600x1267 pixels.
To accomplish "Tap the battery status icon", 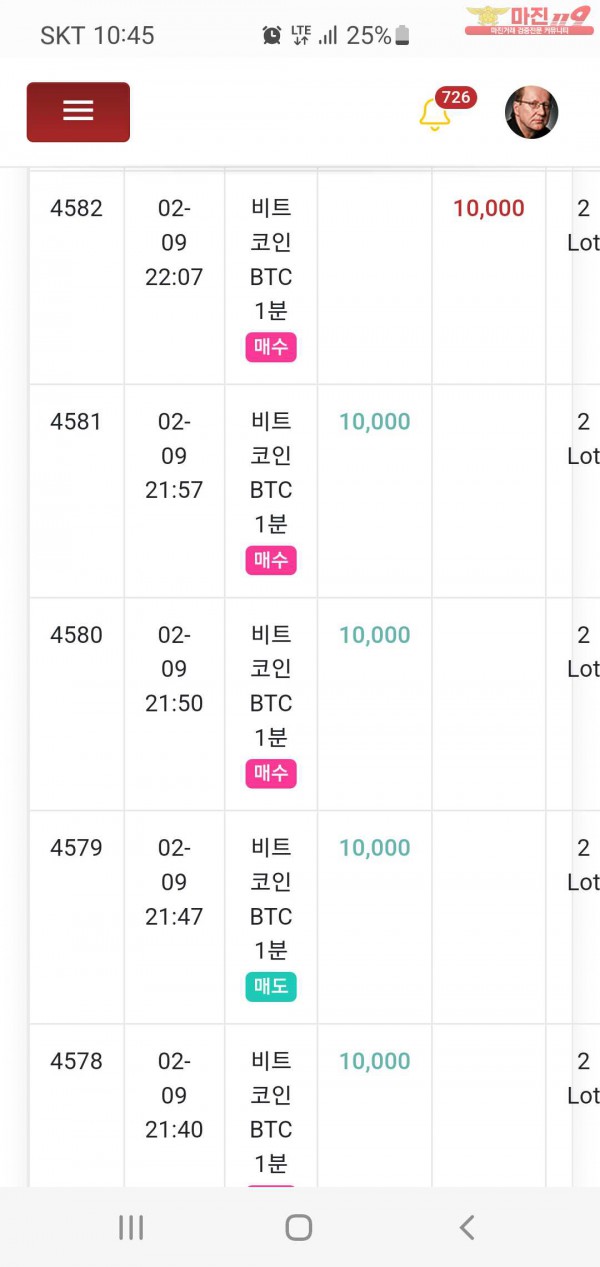I will (x=402, y=36).
